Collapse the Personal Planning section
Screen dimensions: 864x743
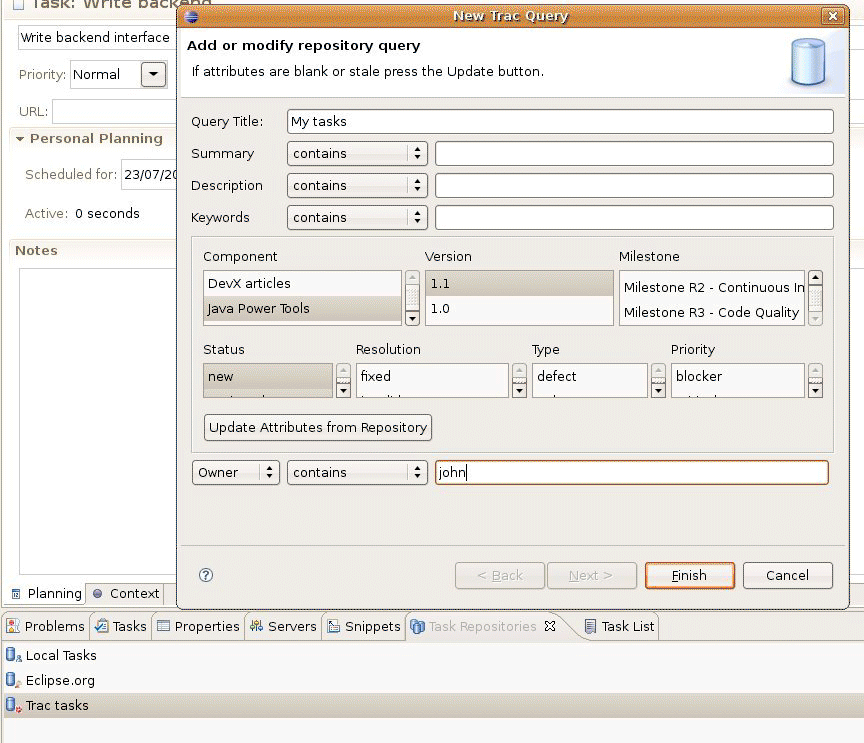[x=20, y=139]
